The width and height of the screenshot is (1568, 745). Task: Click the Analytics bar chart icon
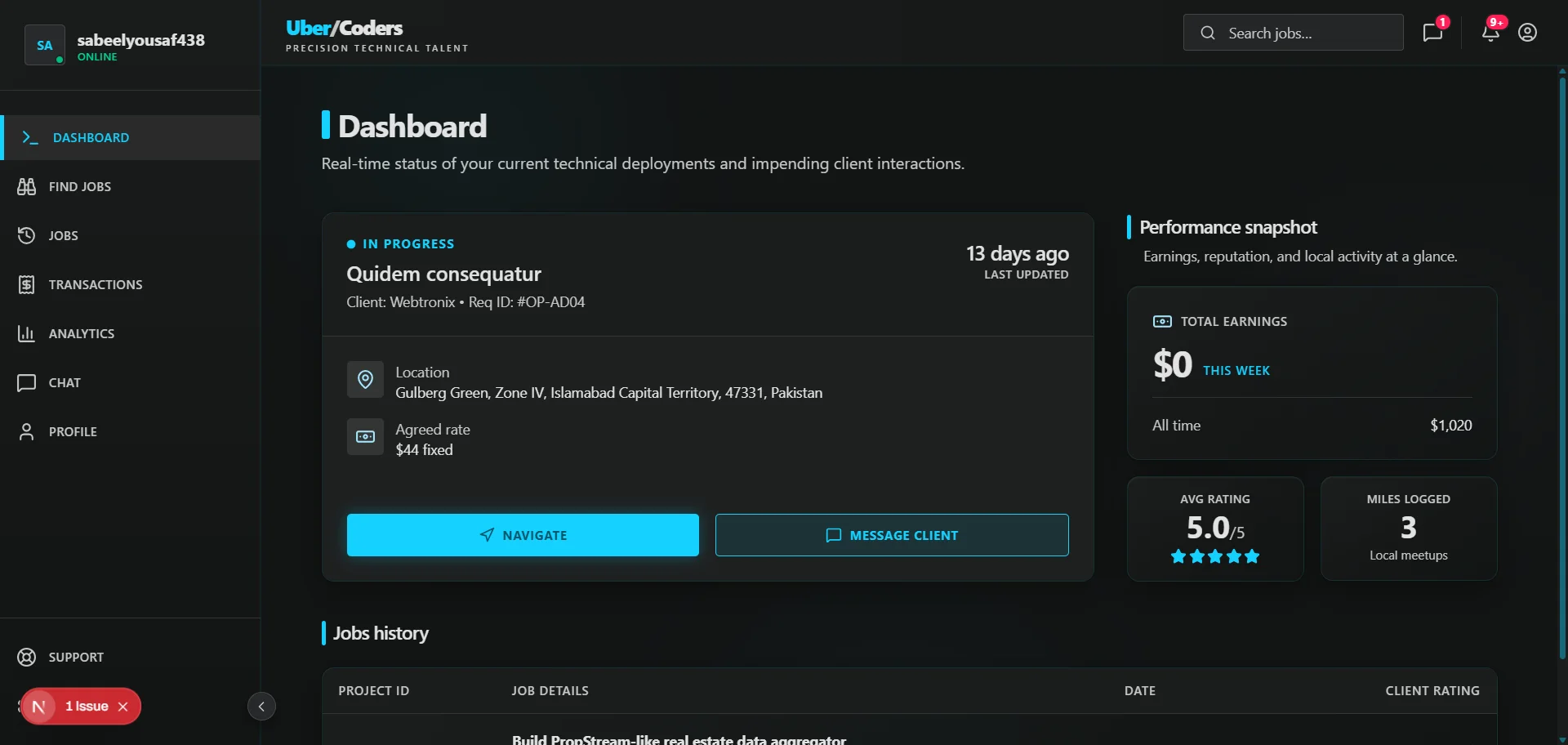(26, 333)
